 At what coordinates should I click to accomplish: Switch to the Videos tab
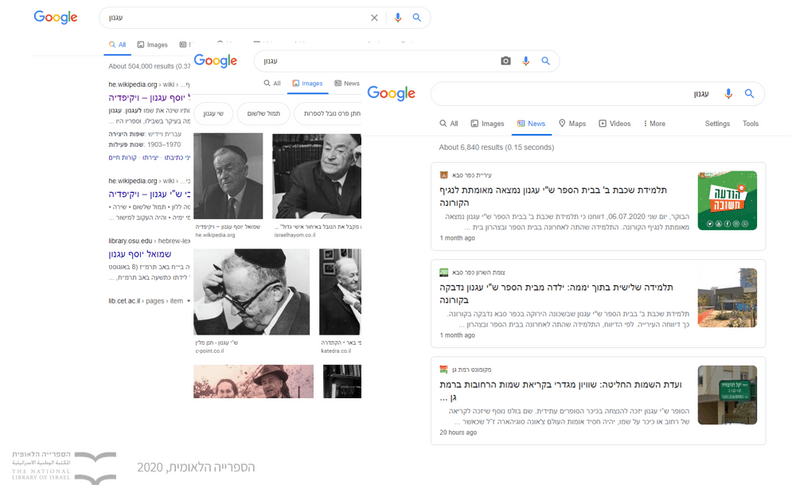[x=615, y=124]
